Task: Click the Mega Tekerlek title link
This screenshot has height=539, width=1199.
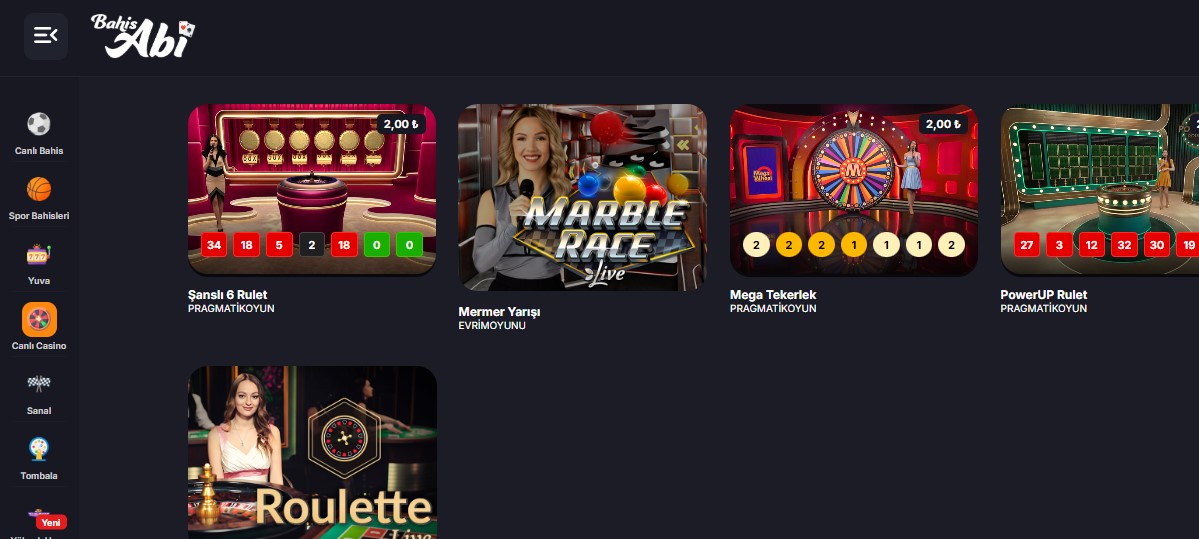Action: (773, 294)
